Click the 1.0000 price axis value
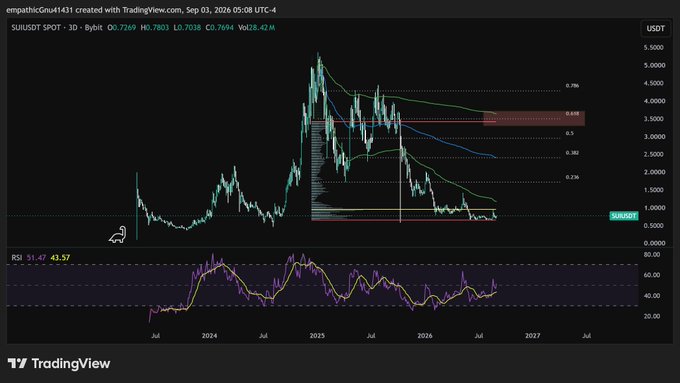 click(x=654, y=208)
